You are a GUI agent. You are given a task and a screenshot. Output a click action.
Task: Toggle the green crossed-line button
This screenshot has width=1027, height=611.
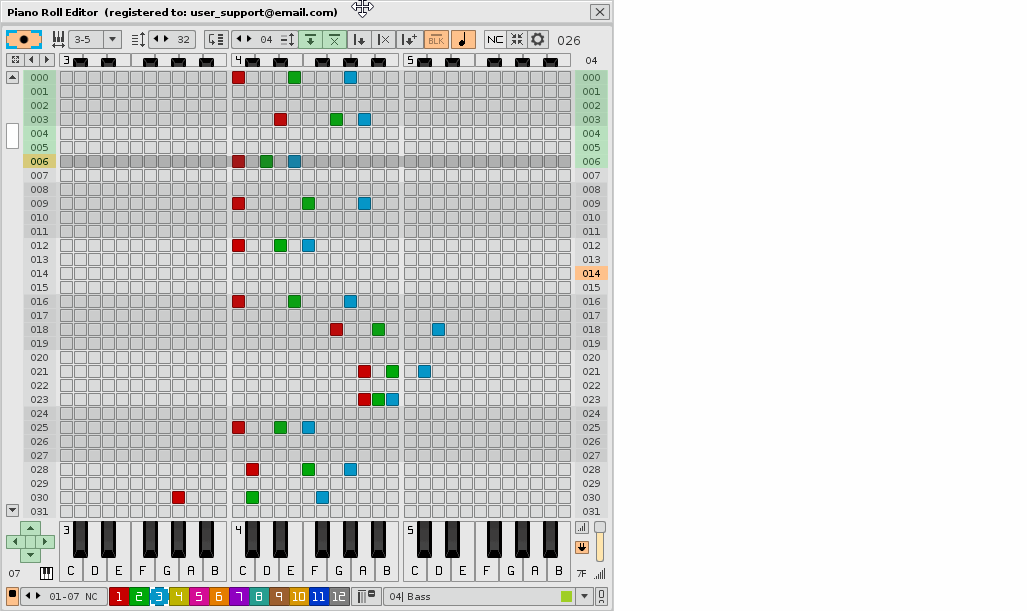click(335, 39)
